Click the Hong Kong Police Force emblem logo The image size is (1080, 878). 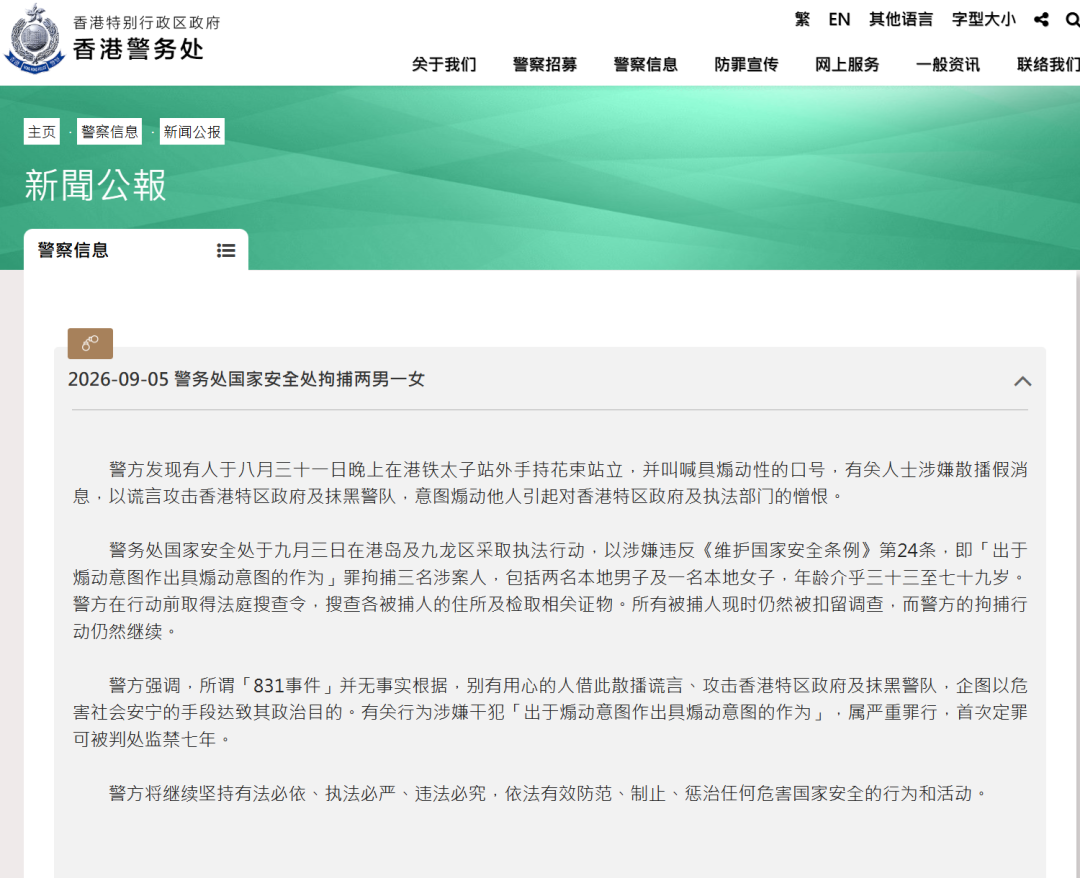(x=34, y=39)
